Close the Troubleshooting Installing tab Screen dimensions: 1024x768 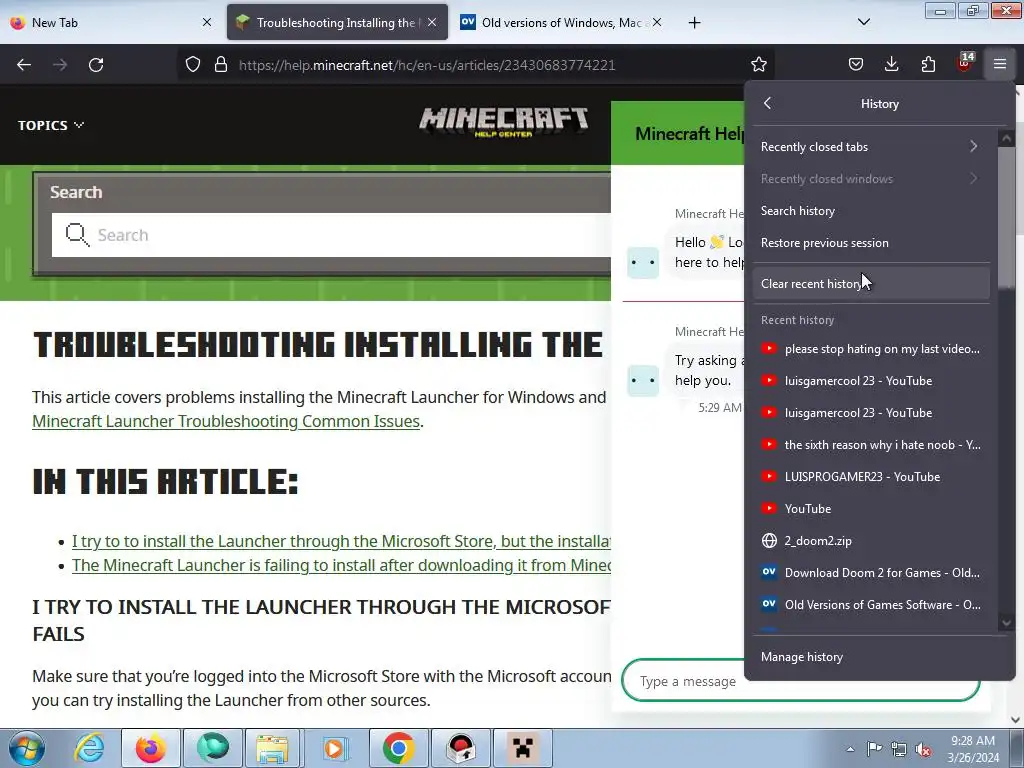point(432,22)
